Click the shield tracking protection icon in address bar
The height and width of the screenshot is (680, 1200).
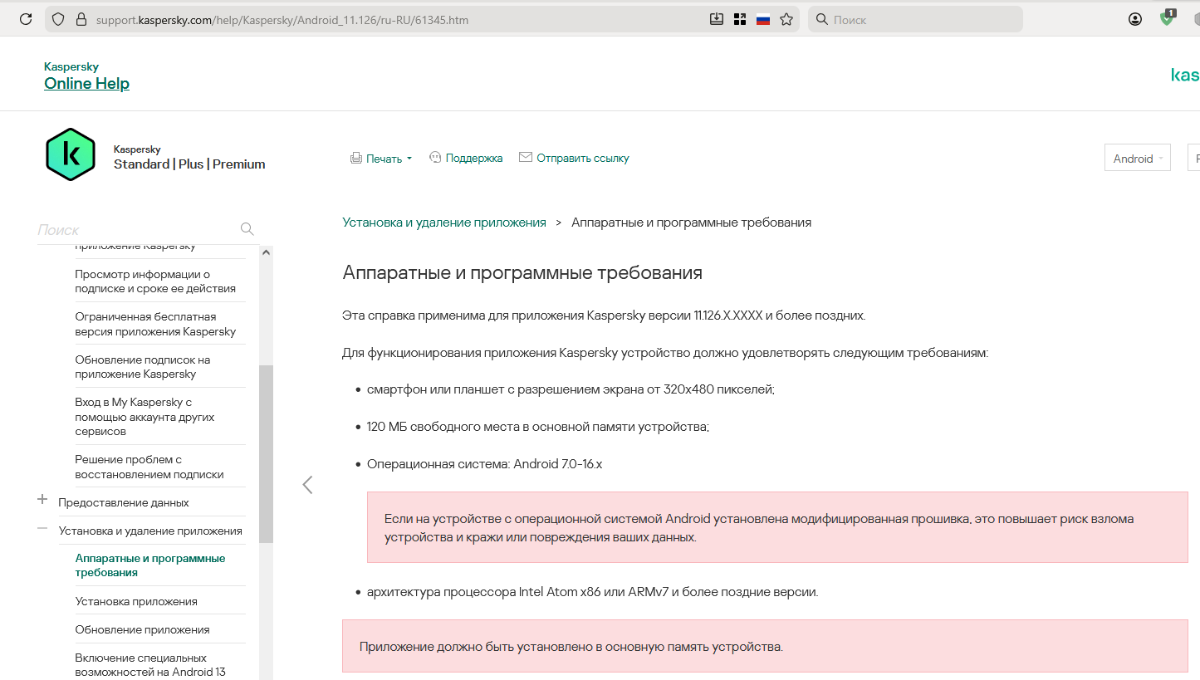(58, 19)
